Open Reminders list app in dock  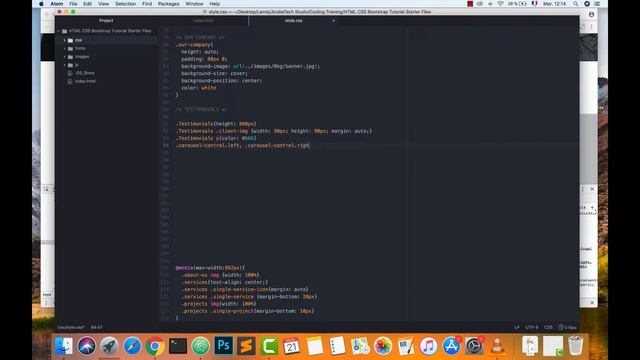tap(338, 346)
